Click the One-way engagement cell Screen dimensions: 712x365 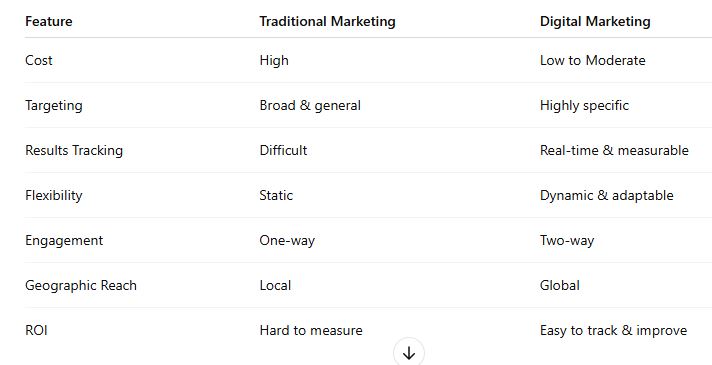pyautogui.click(x=287, y=241)
